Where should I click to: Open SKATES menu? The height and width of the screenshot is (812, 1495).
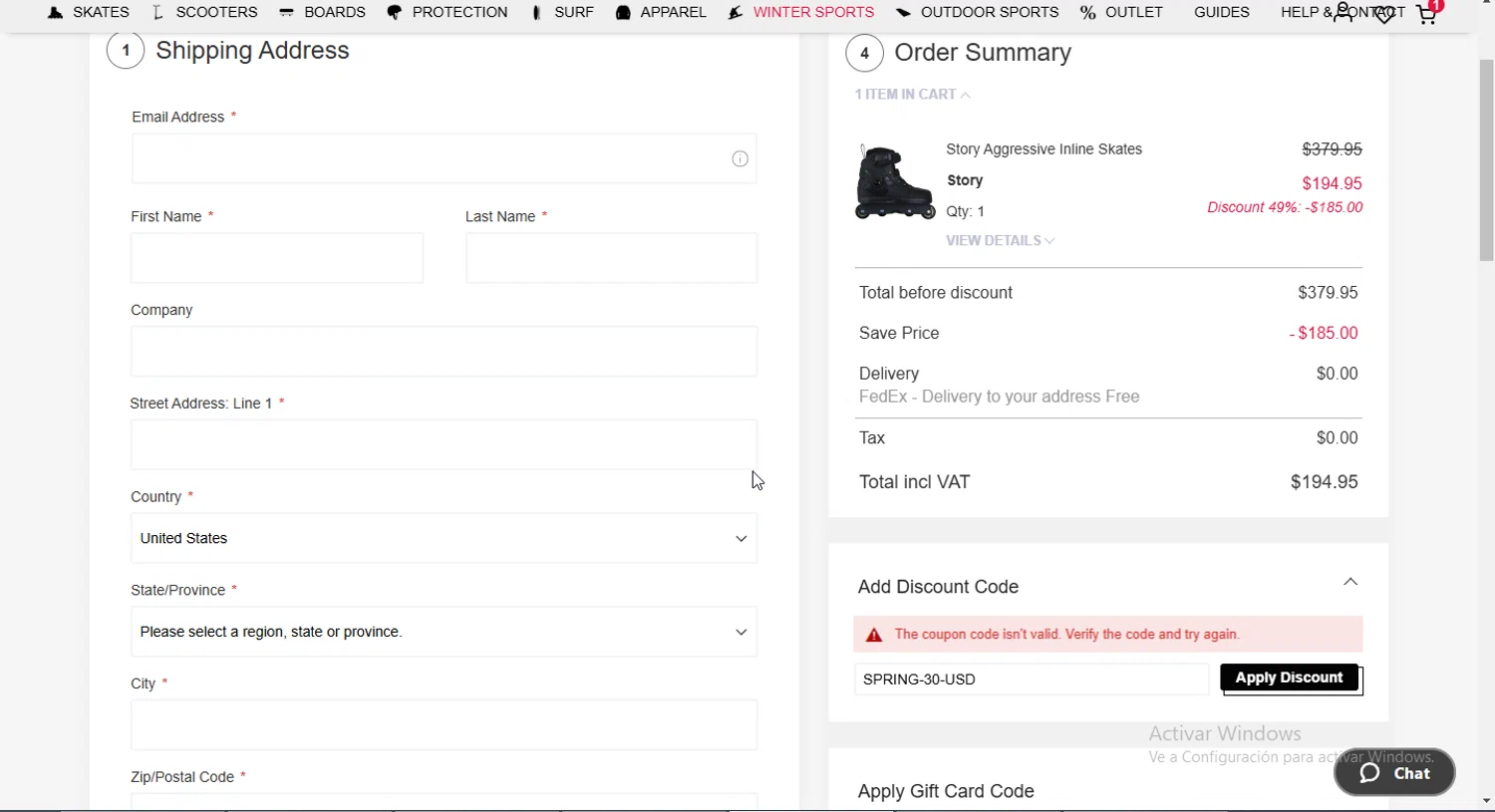(x=101, y=12)
